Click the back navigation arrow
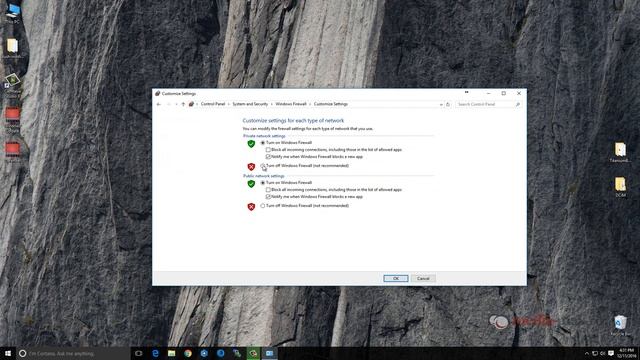This screenshot has width=640, height=360. point(159,104)
